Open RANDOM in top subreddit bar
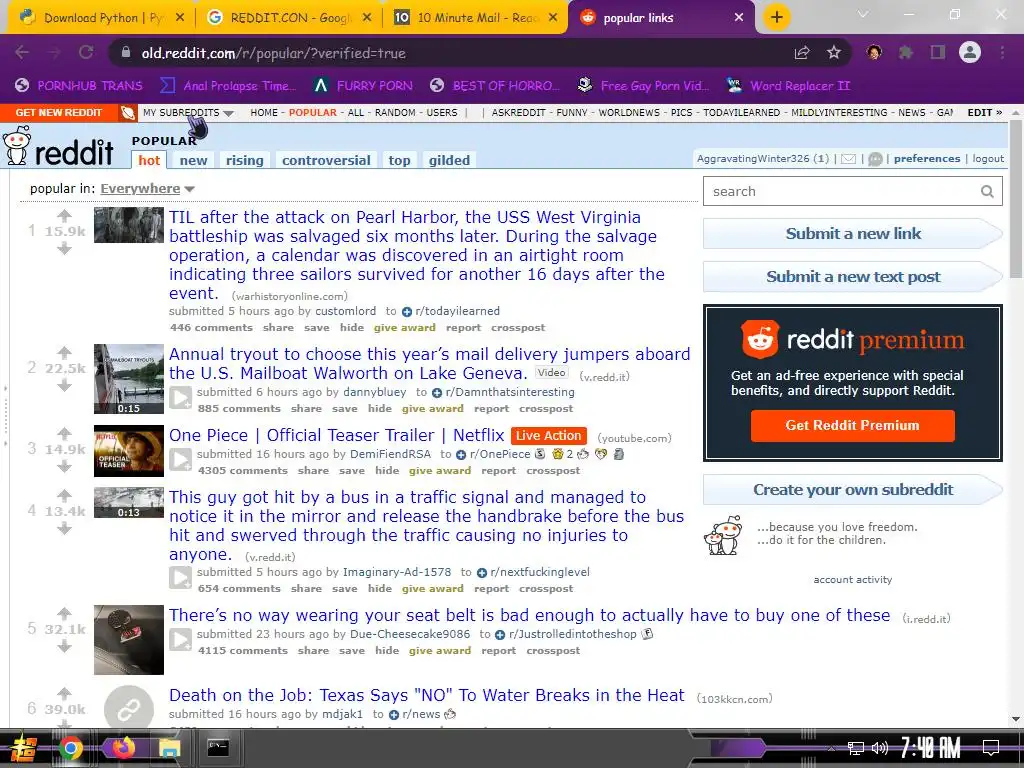The image size is (1024, 768). tap(395, 112)
